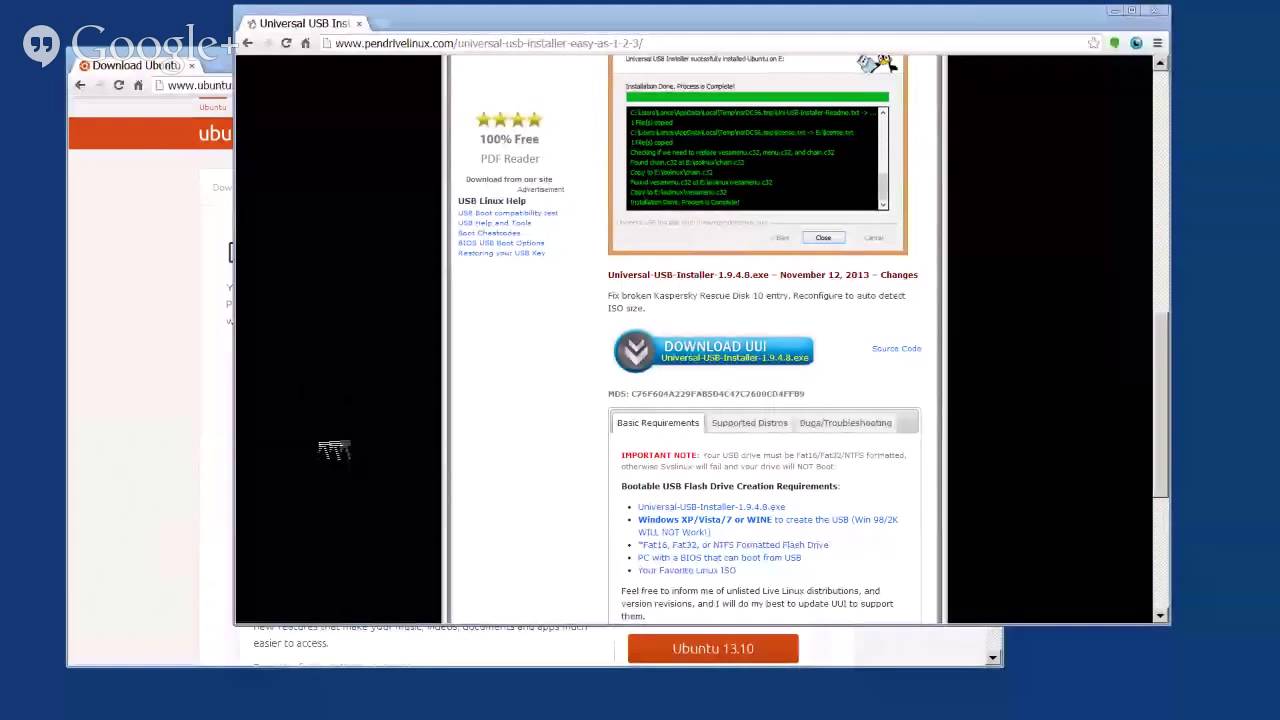Click the MD5 checksum text

pyautogui.click(x=706, y=394)
